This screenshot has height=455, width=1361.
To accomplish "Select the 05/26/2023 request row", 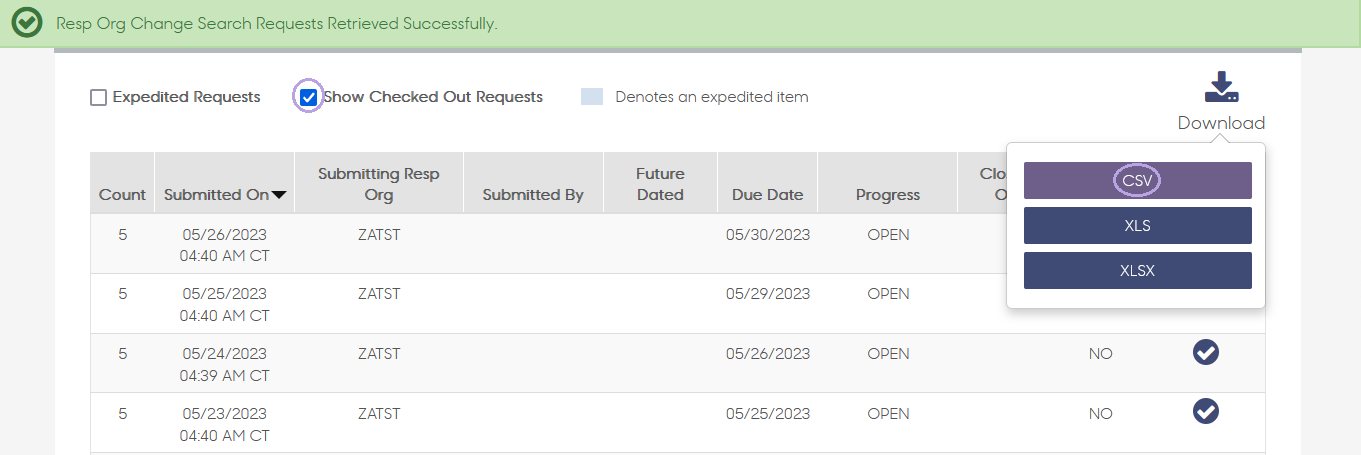I will tap(678, 244).
